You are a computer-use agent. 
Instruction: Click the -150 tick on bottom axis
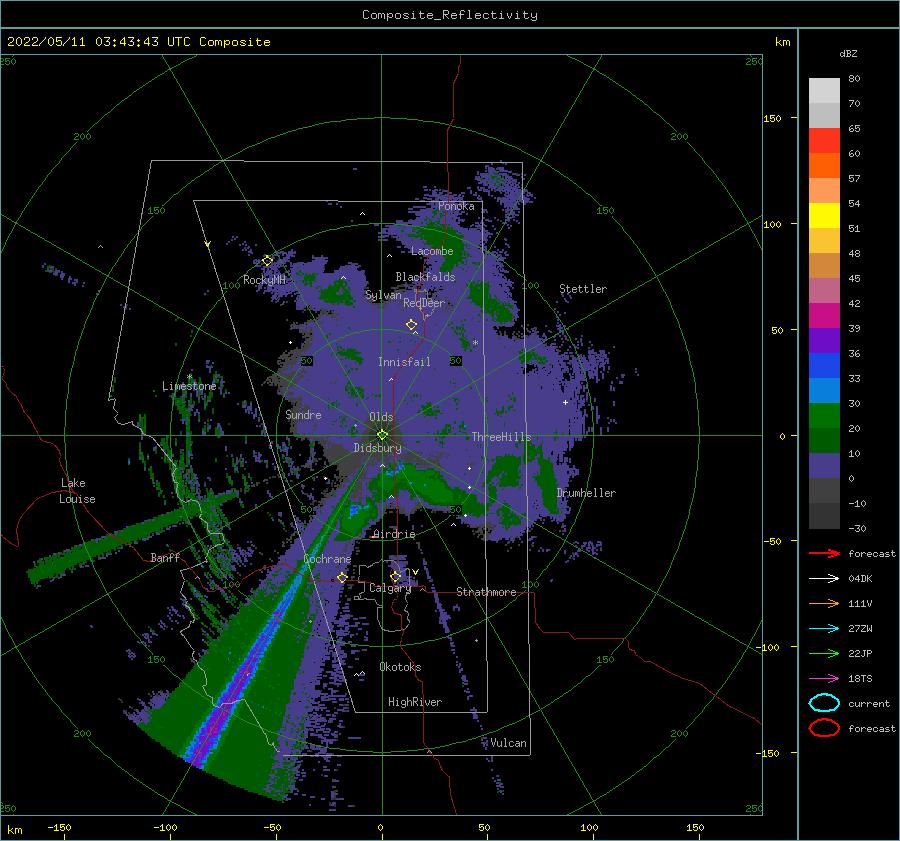click(x=59, y=827)
